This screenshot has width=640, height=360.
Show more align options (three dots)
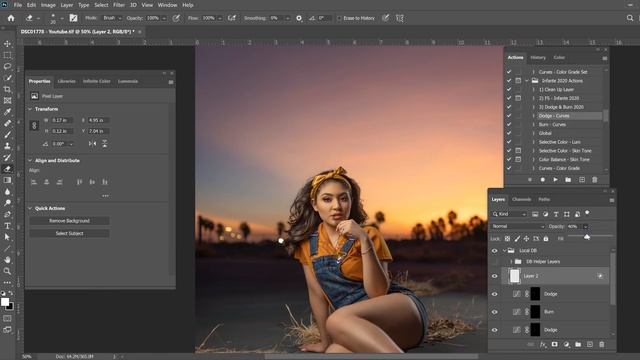tap(105, 196)
